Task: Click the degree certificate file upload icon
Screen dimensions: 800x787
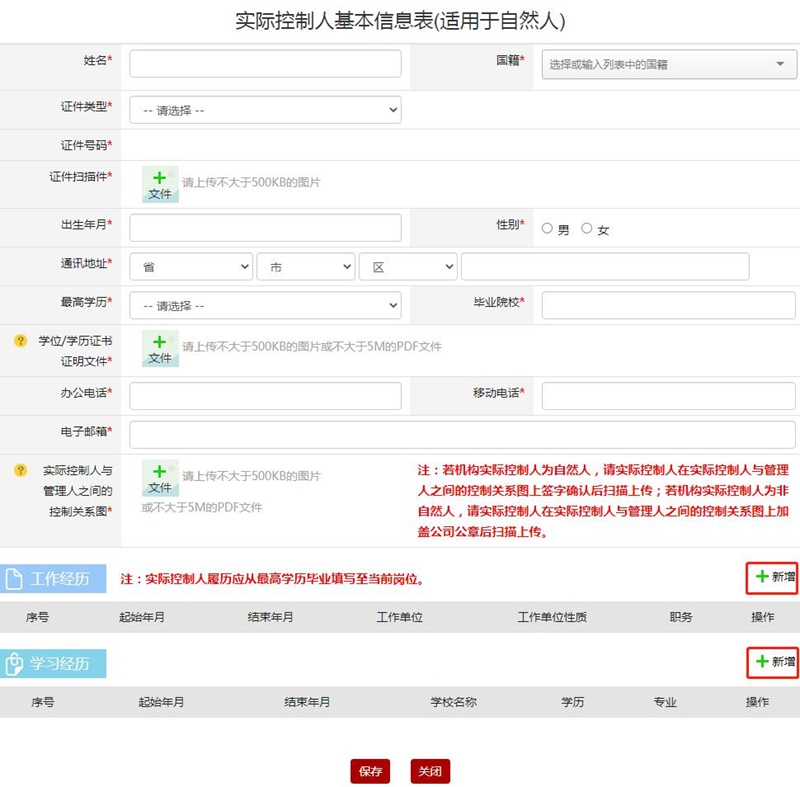Action: tap(160, 348)
